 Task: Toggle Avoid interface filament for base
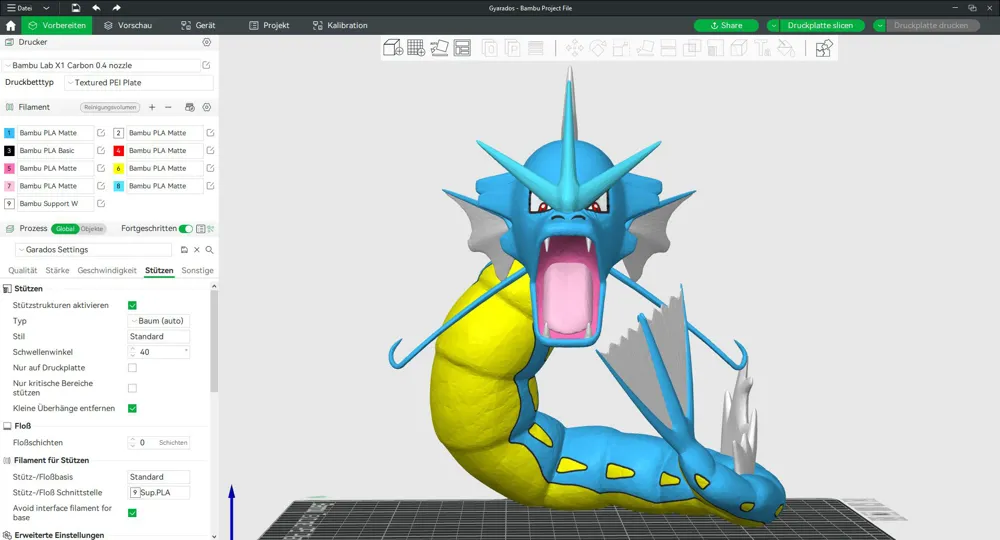[132, 513]
